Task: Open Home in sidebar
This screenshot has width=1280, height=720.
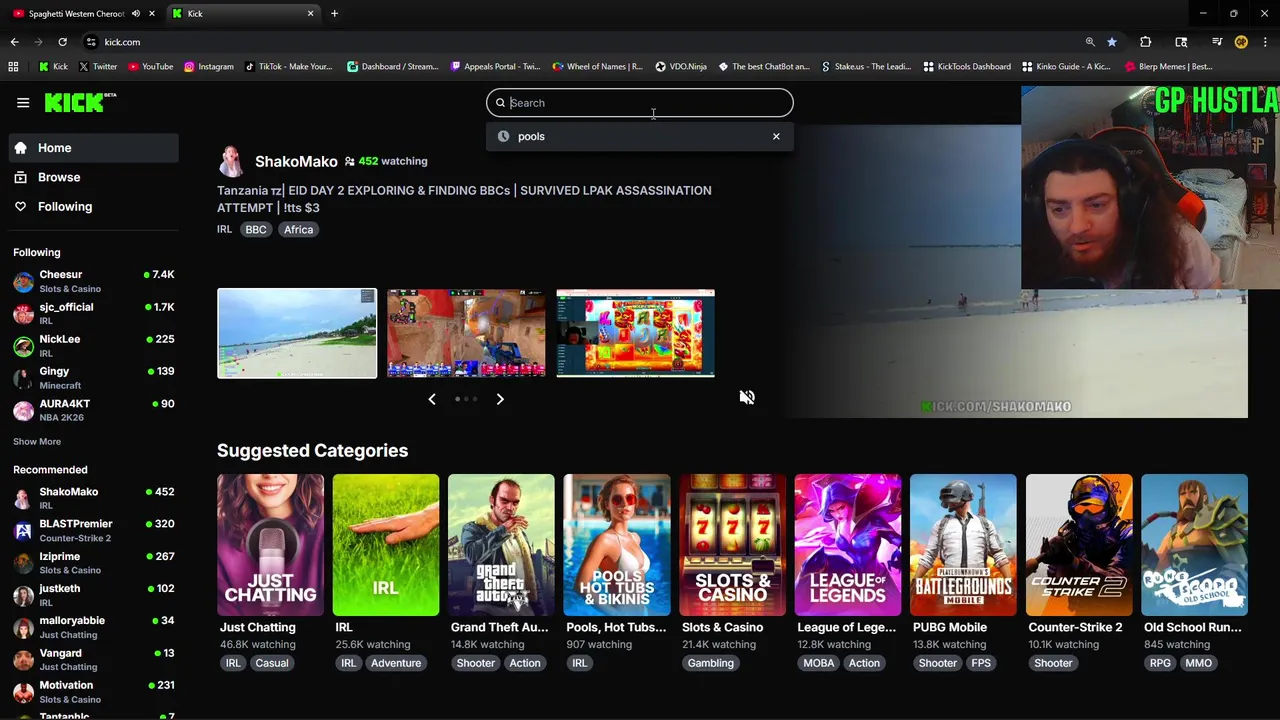Action: pos(94,148)
